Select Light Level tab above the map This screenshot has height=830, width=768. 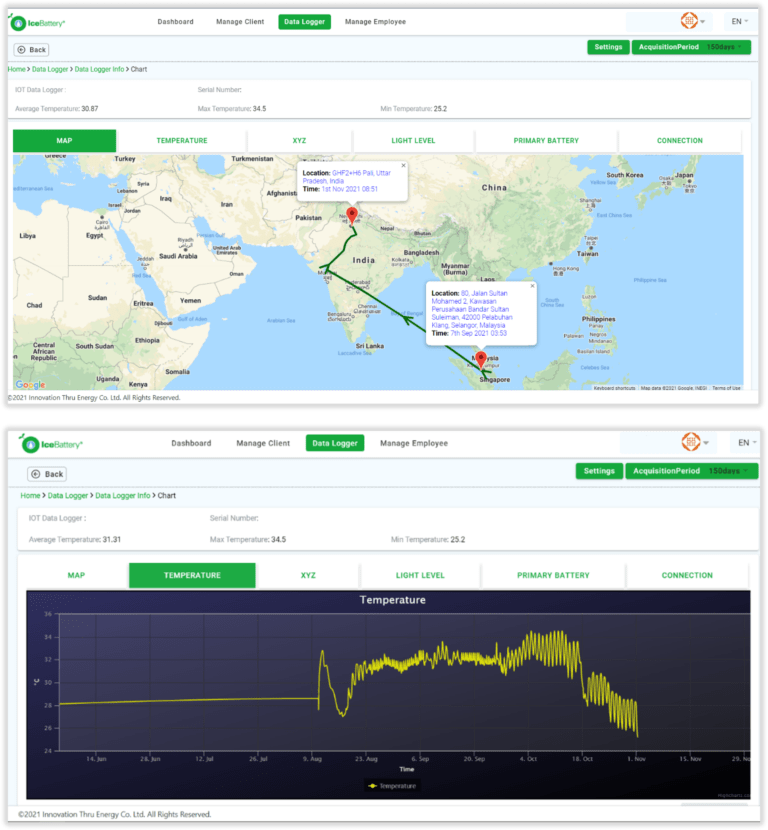coord(413,141)
